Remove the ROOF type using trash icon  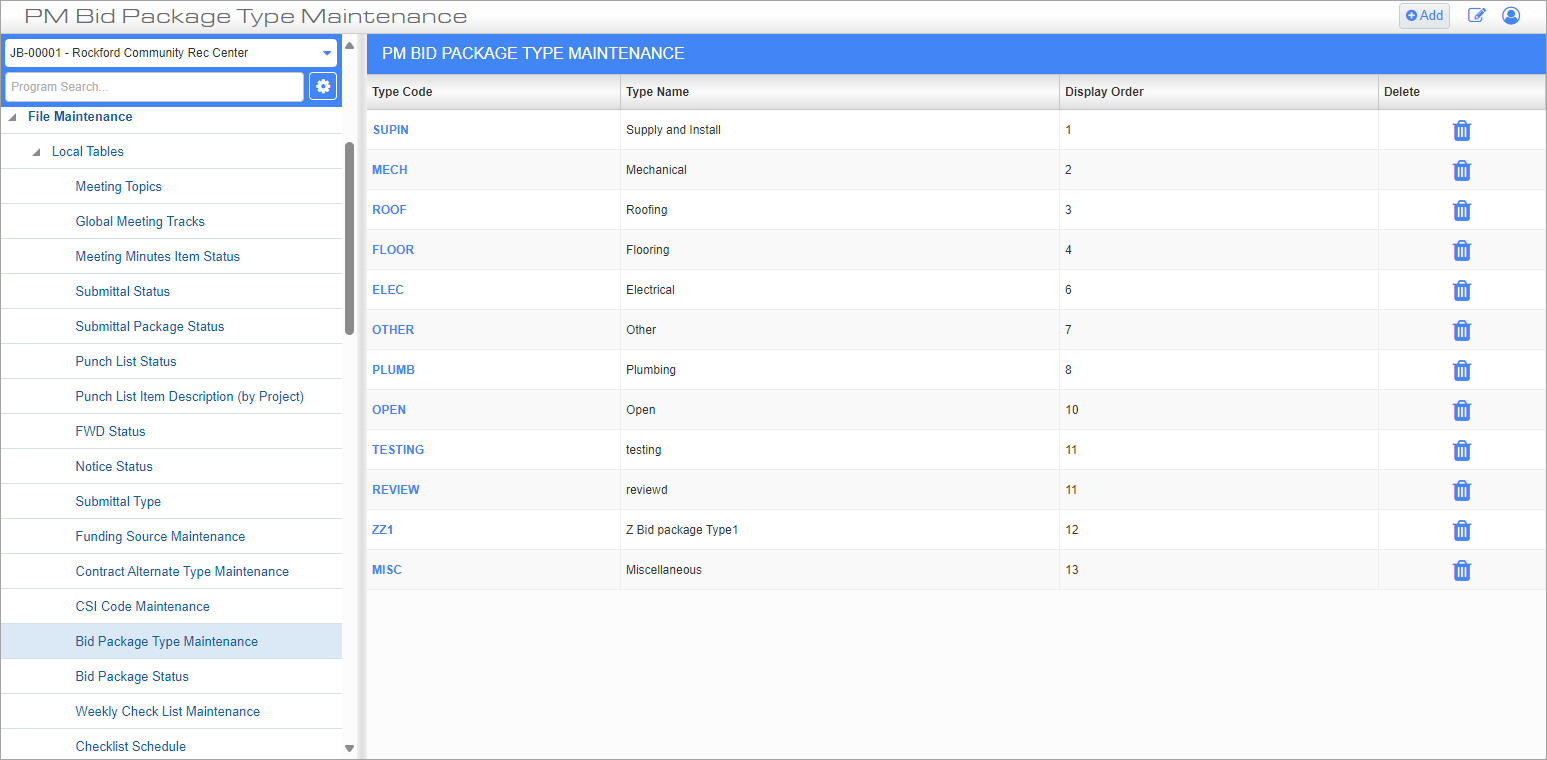[x=1461, y=210]
